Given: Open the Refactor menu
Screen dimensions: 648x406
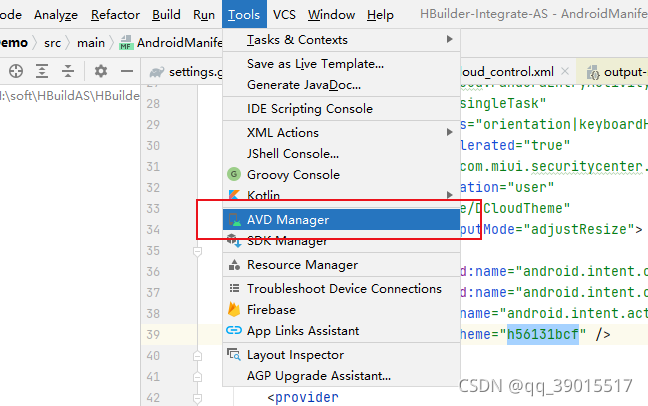Looking at the screenshot, I should click(115, 15).
